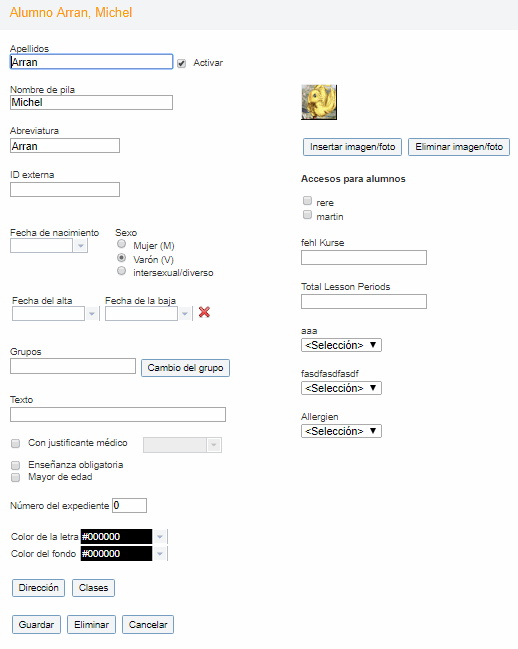The width and height of the screenshot is (518, 649).
Task: Open the Fecha de nacimiento date picker
Action: click(x=80, y=246)
